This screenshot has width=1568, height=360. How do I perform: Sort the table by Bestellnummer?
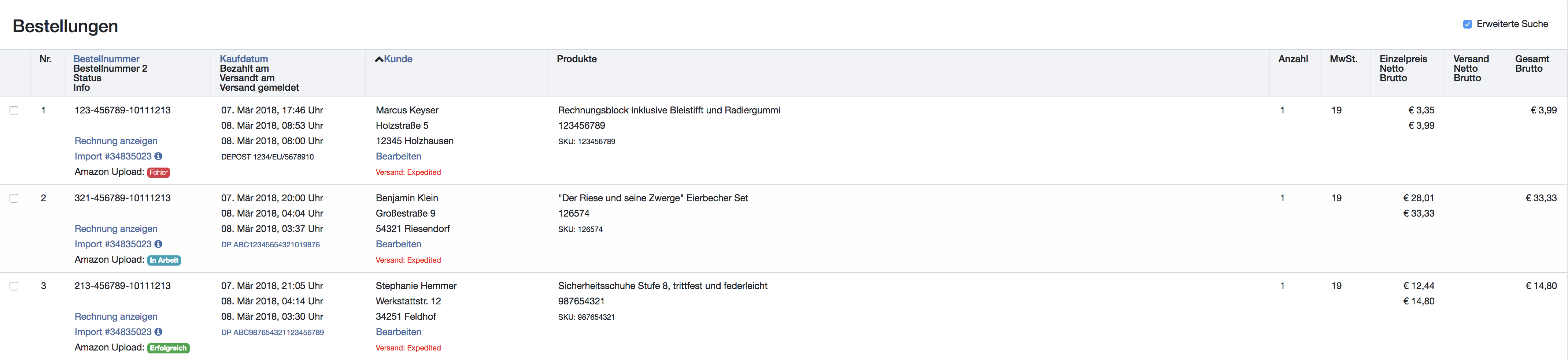[107, 59]
